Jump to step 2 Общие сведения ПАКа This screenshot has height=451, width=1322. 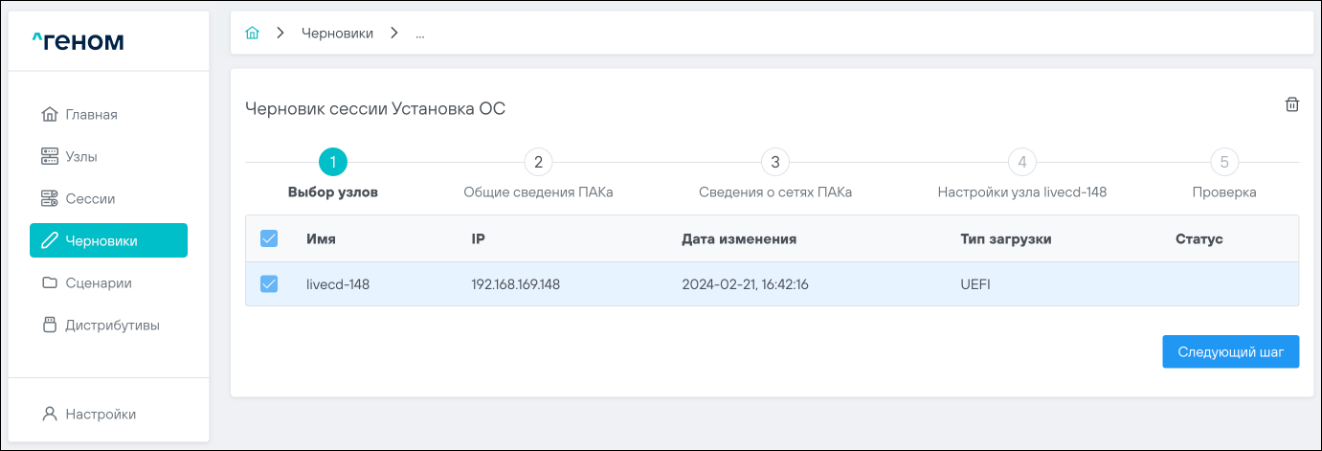pyautogui.click(x=538, y=163)
